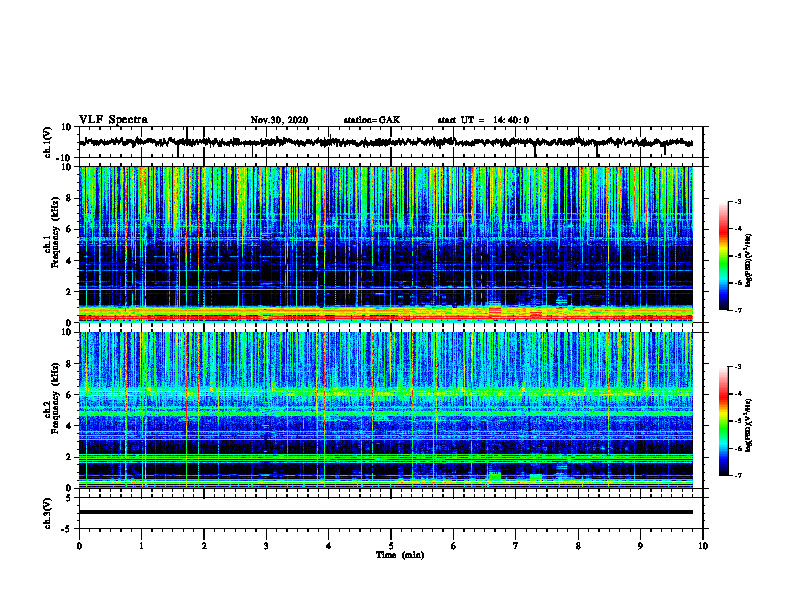Click the "6" kHz tick on ch.2 spectrogram

point(69,395)
